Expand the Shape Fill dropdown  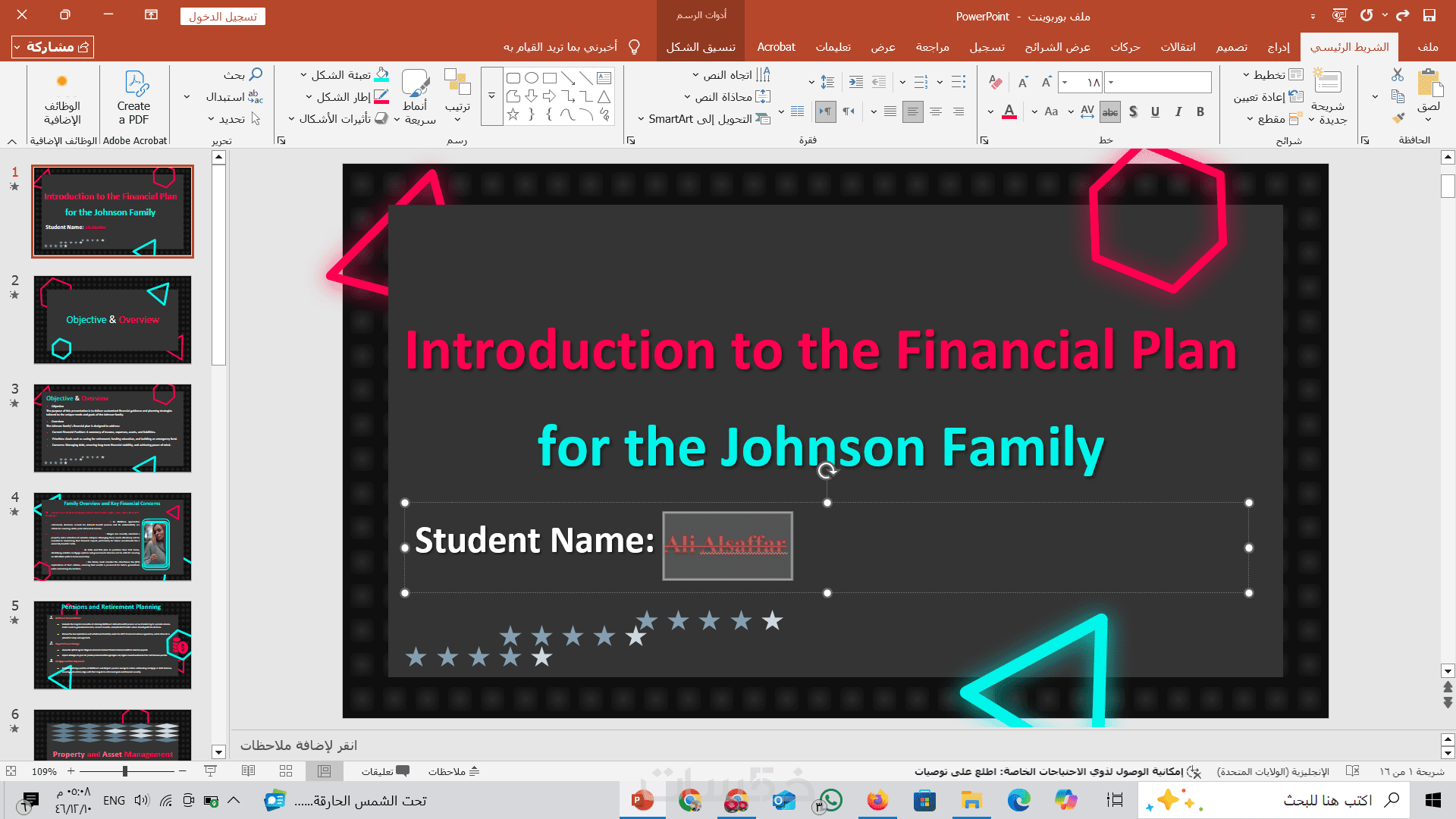click(x=303, y=75)
